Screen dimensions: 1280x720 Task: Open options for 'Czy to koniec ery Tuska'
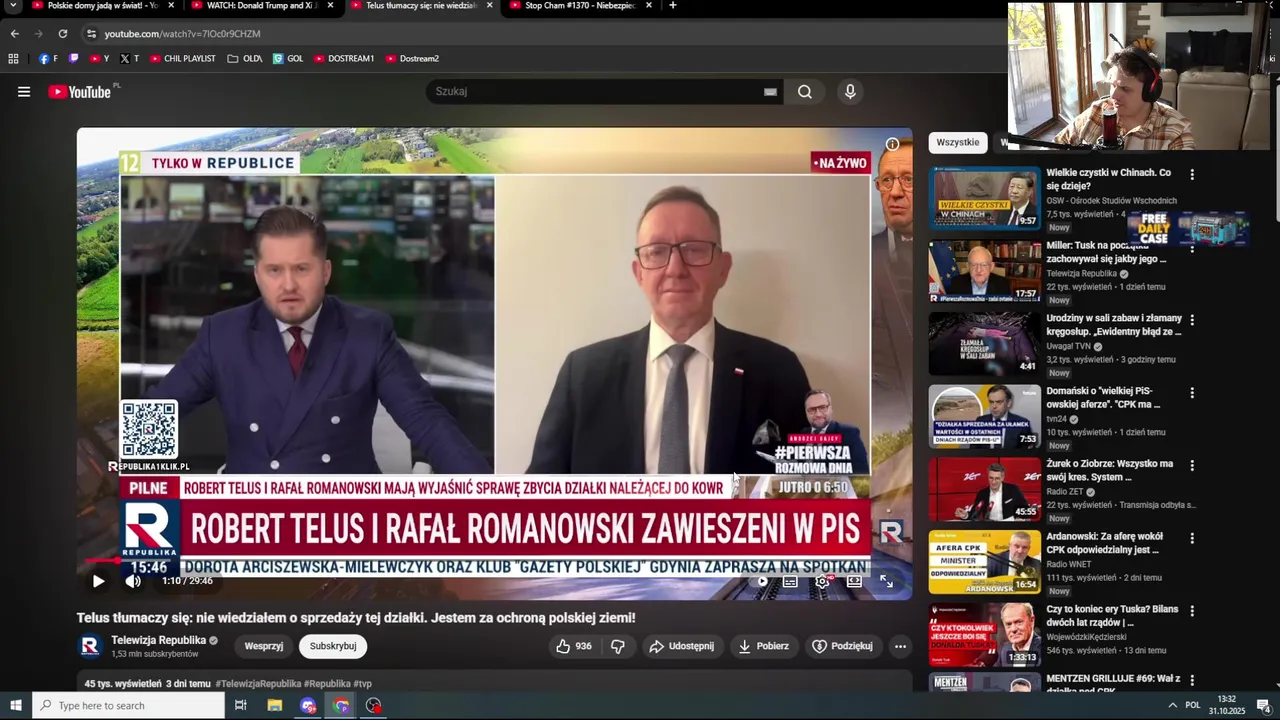pos(1192,611)
